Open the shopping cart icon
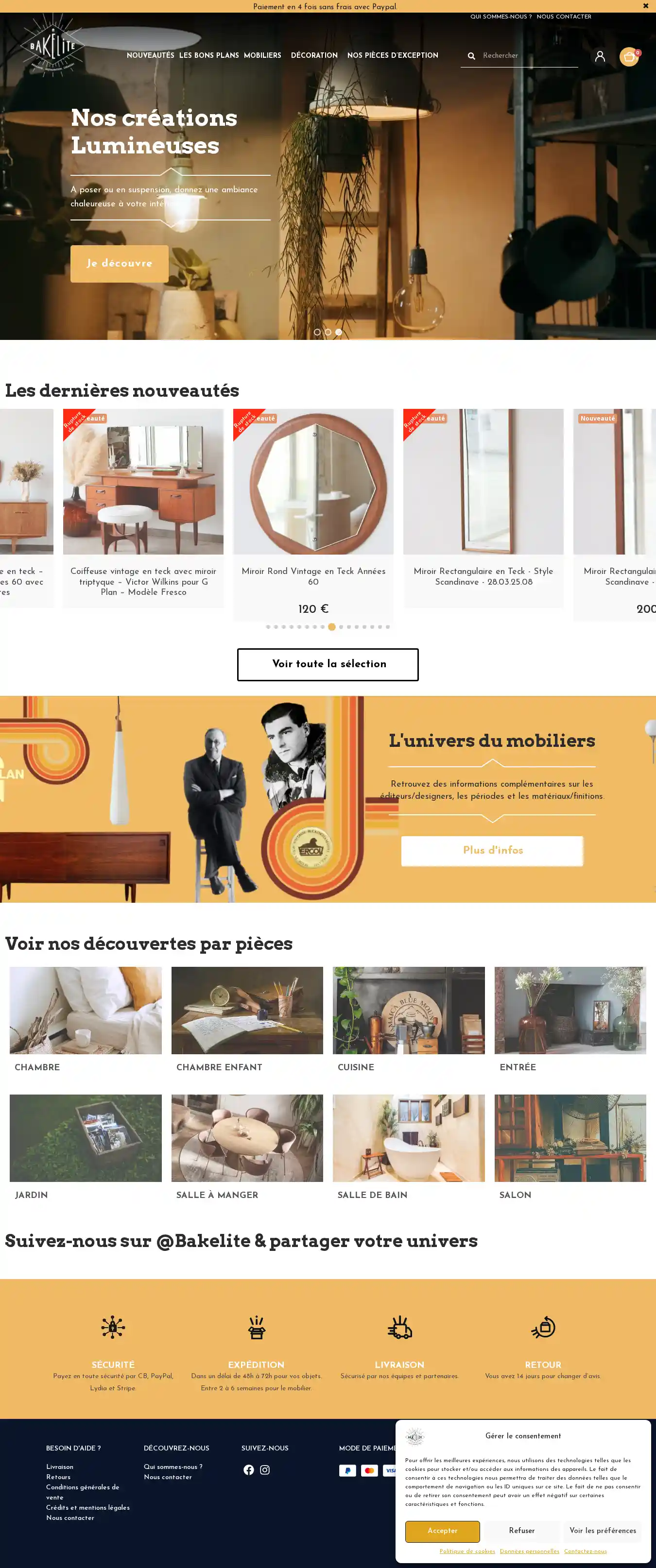The width and height of the screenshot is (656, 1568). tap(629, 57)
